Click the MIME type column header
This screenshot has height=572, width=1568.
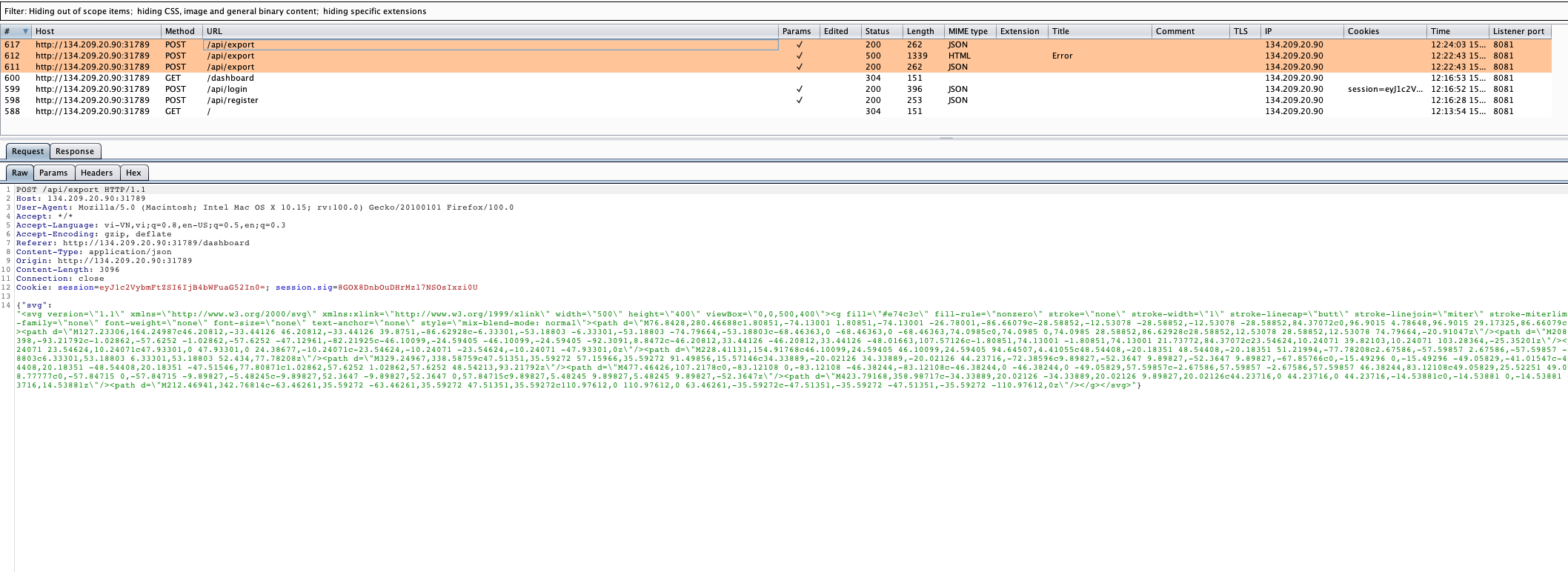[969, 31]
